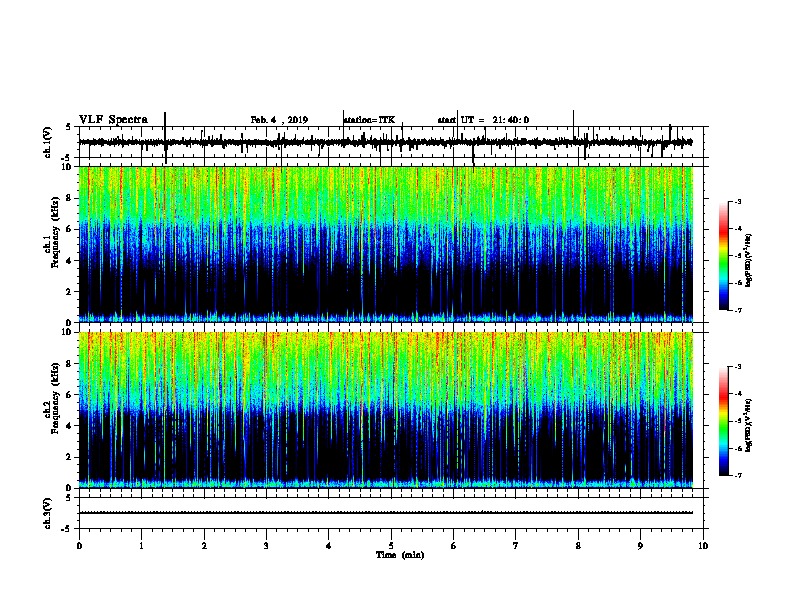Viewport: 792px width, 612px height.
Task: Click the "6" kHz tick on ch.2 frequency axis
Action: pos(69,394)
